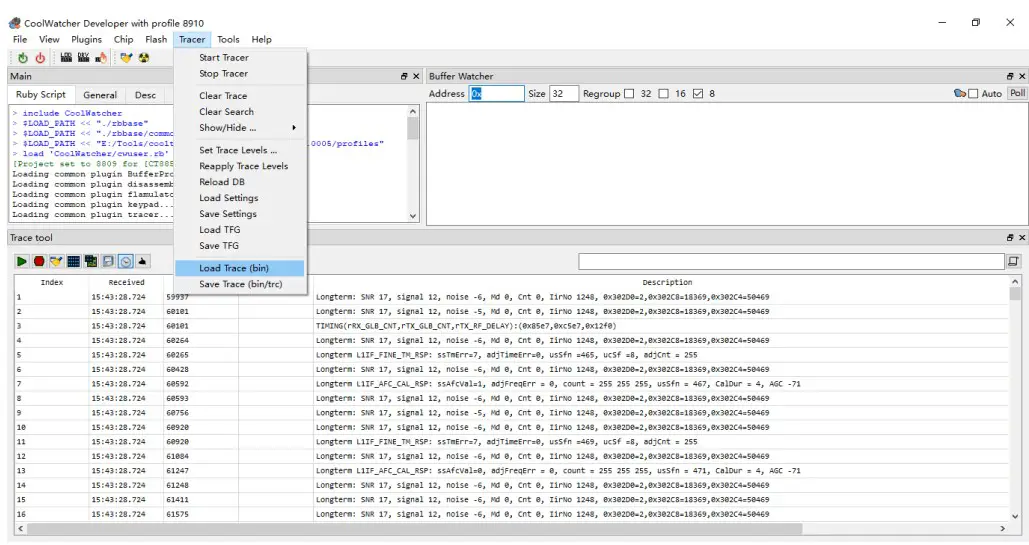Click the yellow radiation icon in toolbar
Viewport: 1029px width, 545px height.
(x=143, y=58)
